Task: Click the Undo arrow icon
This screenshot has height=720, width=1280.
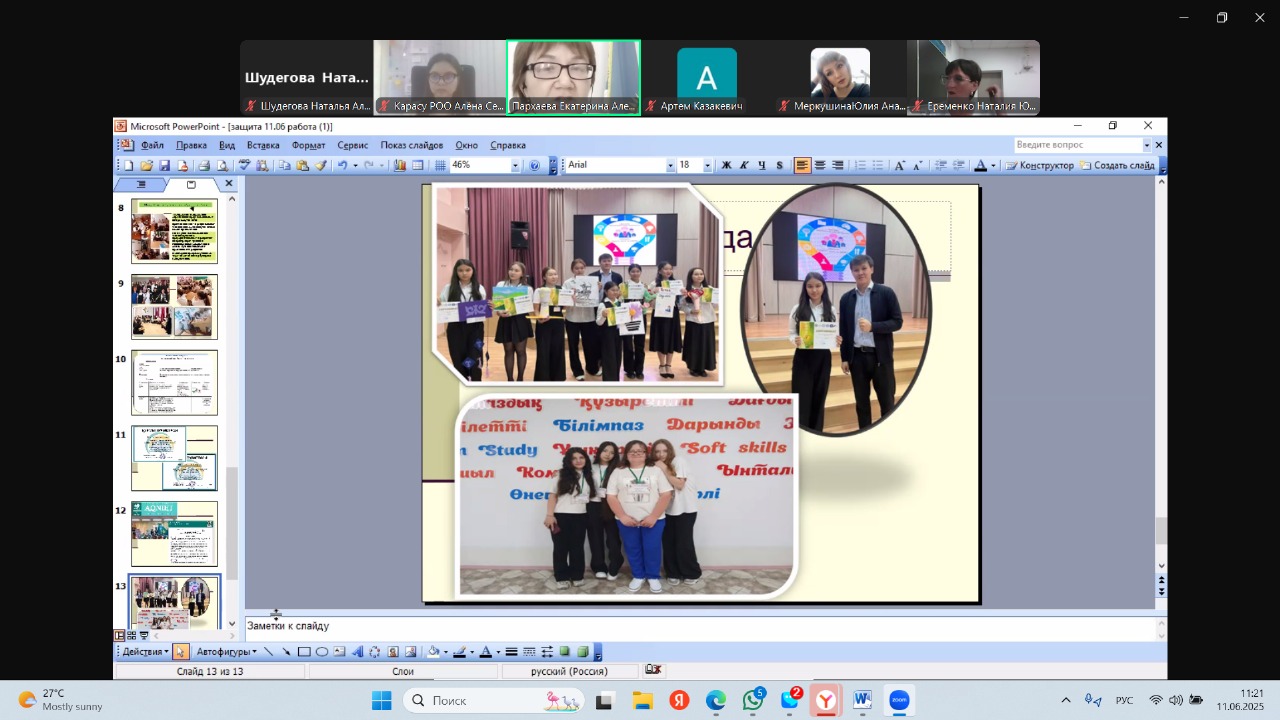Action: coord(342,166)
